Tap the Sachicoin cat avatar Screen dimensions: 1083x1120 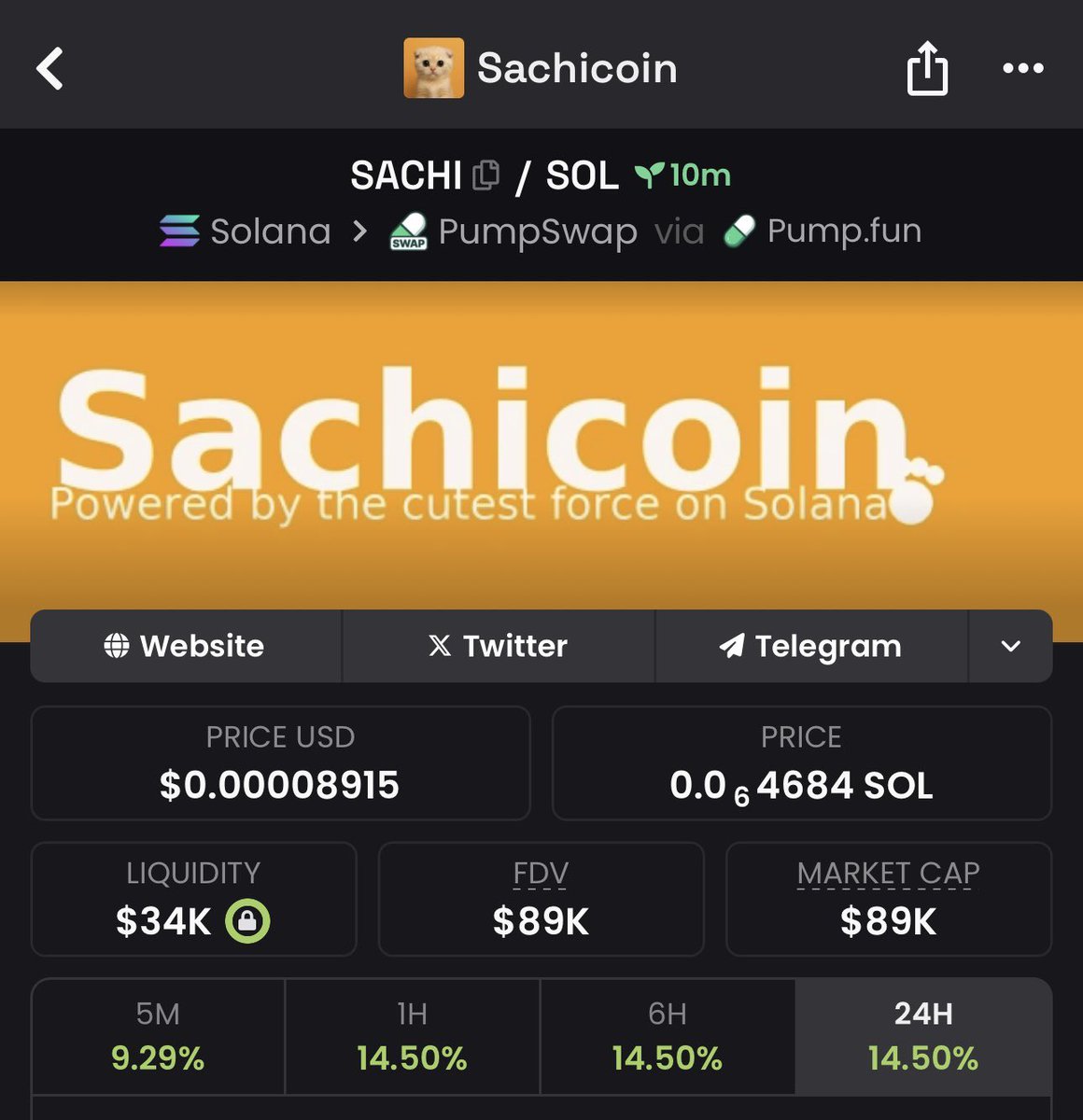(x=433, y=68)
